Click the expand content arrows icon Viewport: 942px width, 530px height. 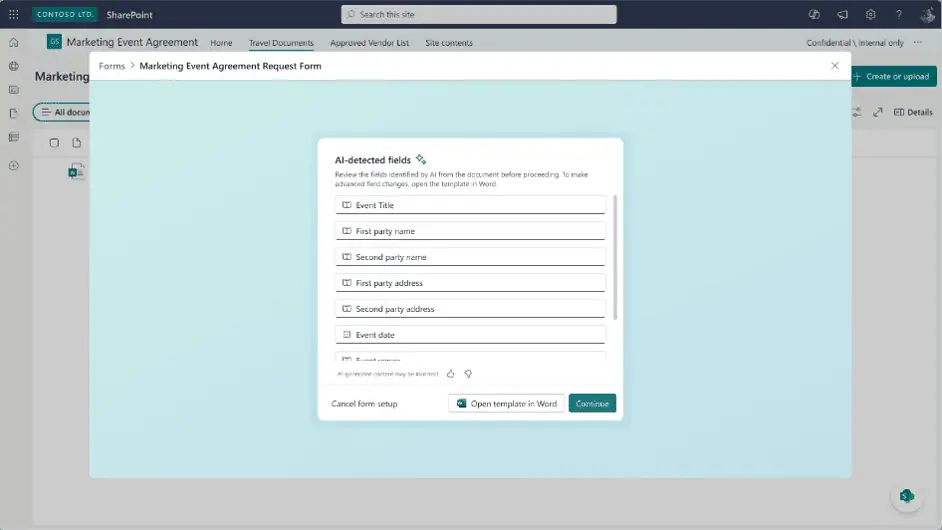pyautogui.click(x=878, y=112)
